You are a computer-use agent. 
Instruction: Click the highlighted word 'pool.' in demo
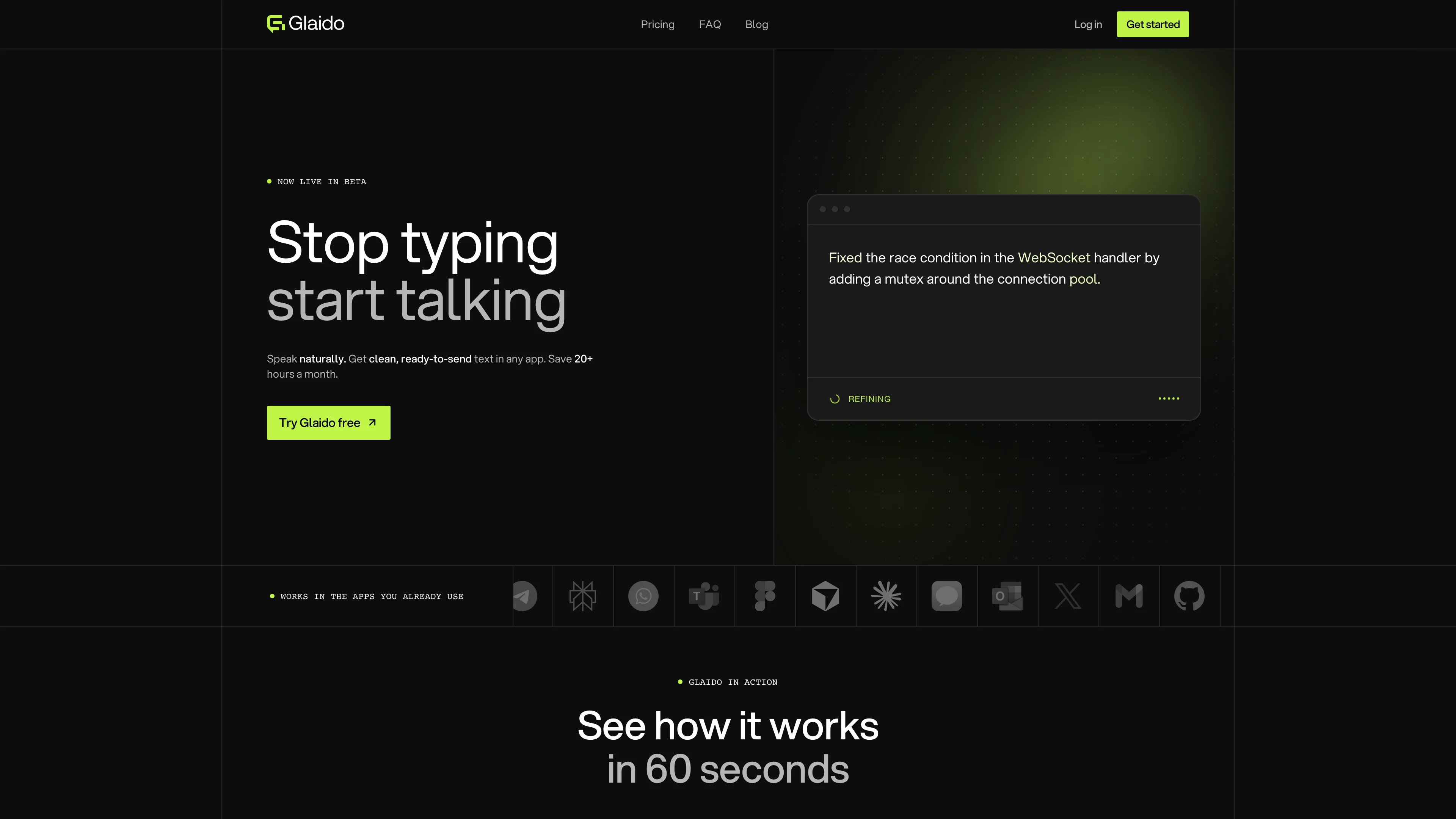click(1085, 279)
